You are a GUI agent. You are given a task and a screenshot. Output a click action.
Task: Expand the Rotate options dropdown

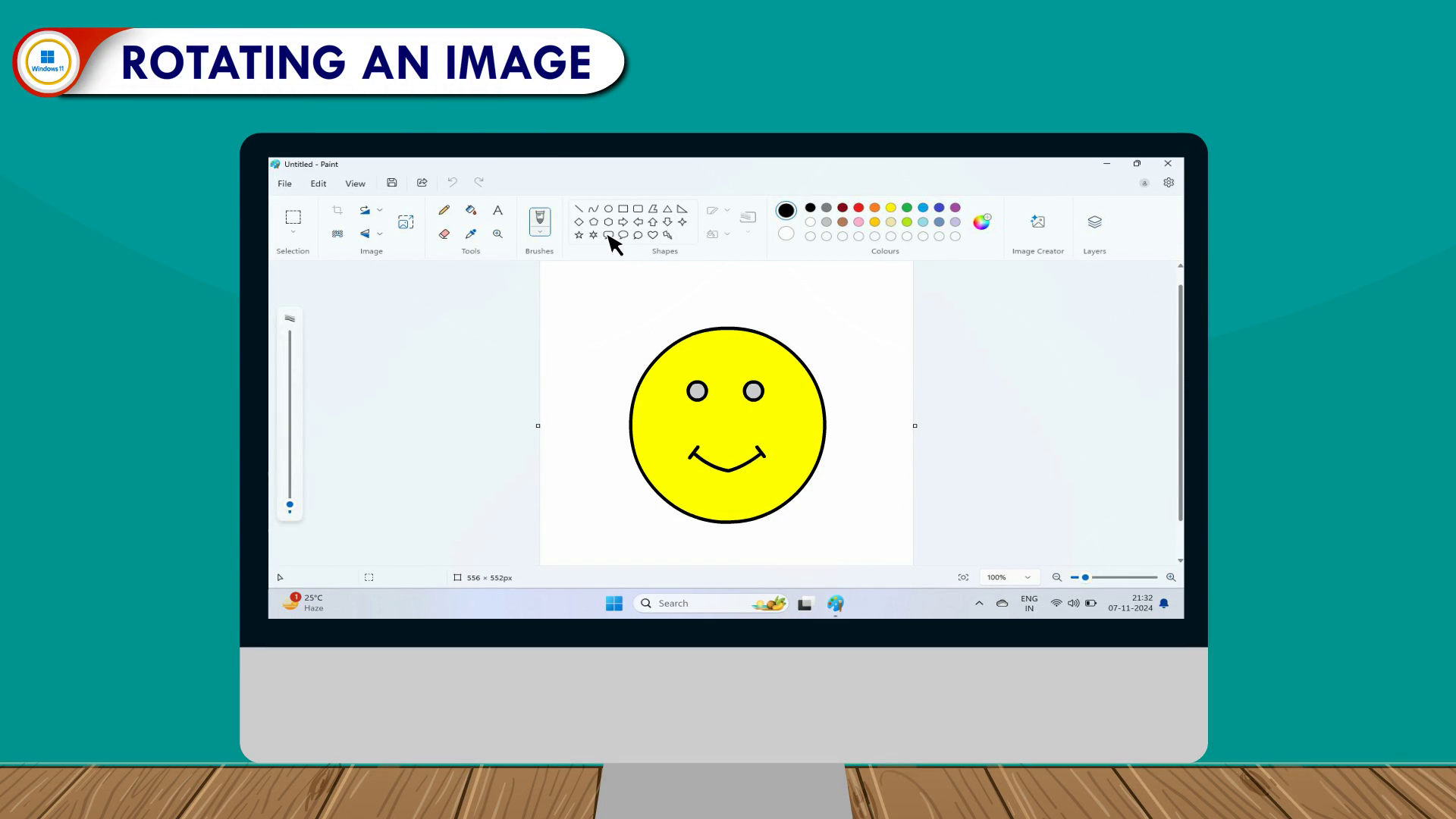click(380, 210)
